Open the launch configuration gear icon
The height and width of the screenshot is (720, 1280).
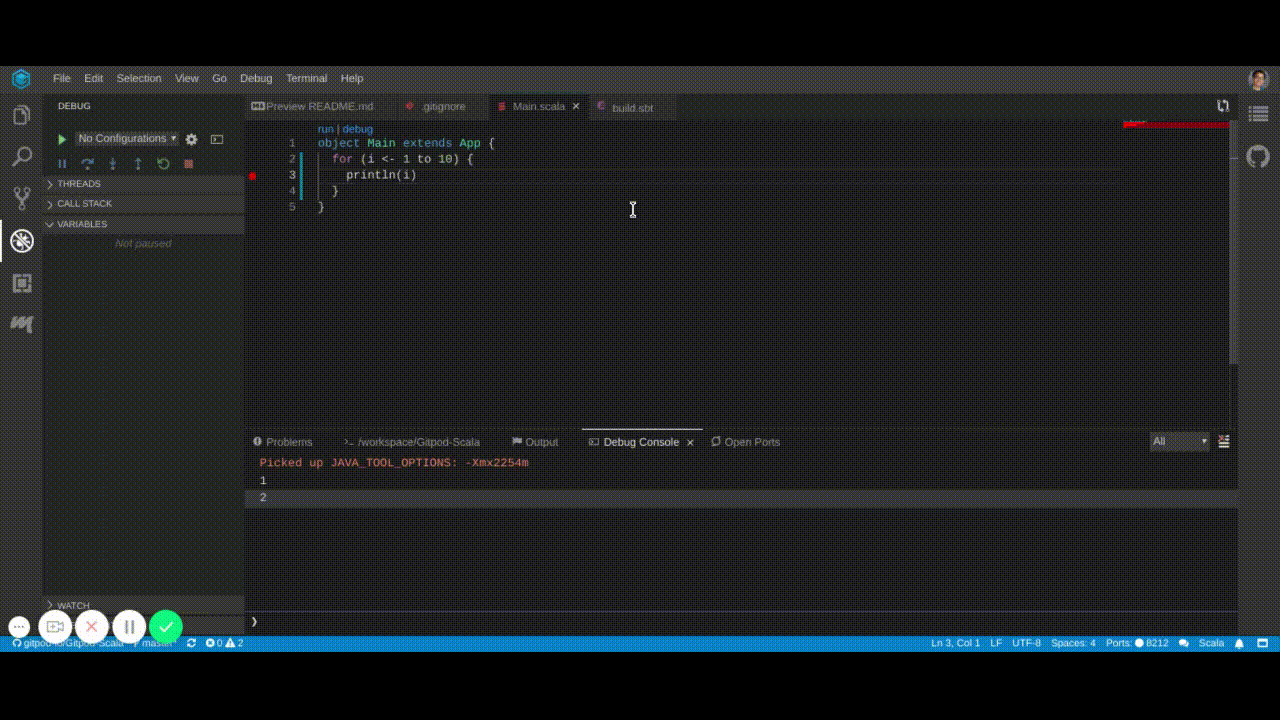[x=191, y=140]
